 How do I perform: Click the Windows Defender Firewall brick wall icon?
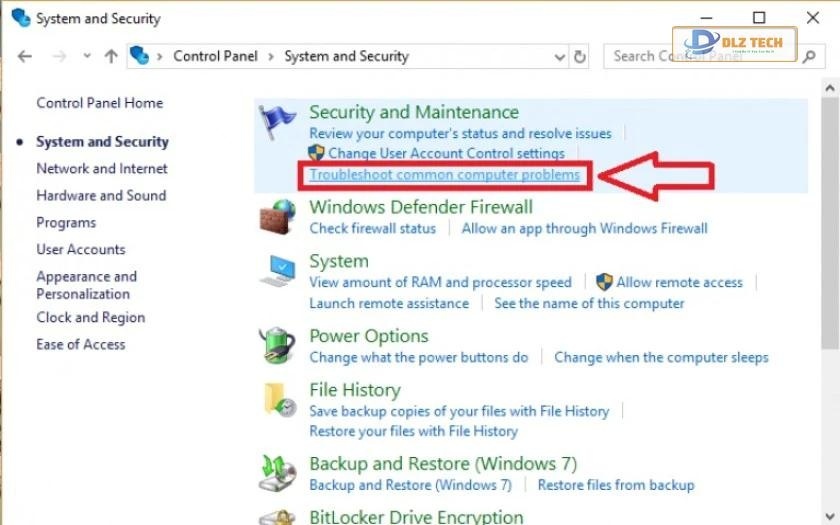pyautogui.click(x=277, y=217)
